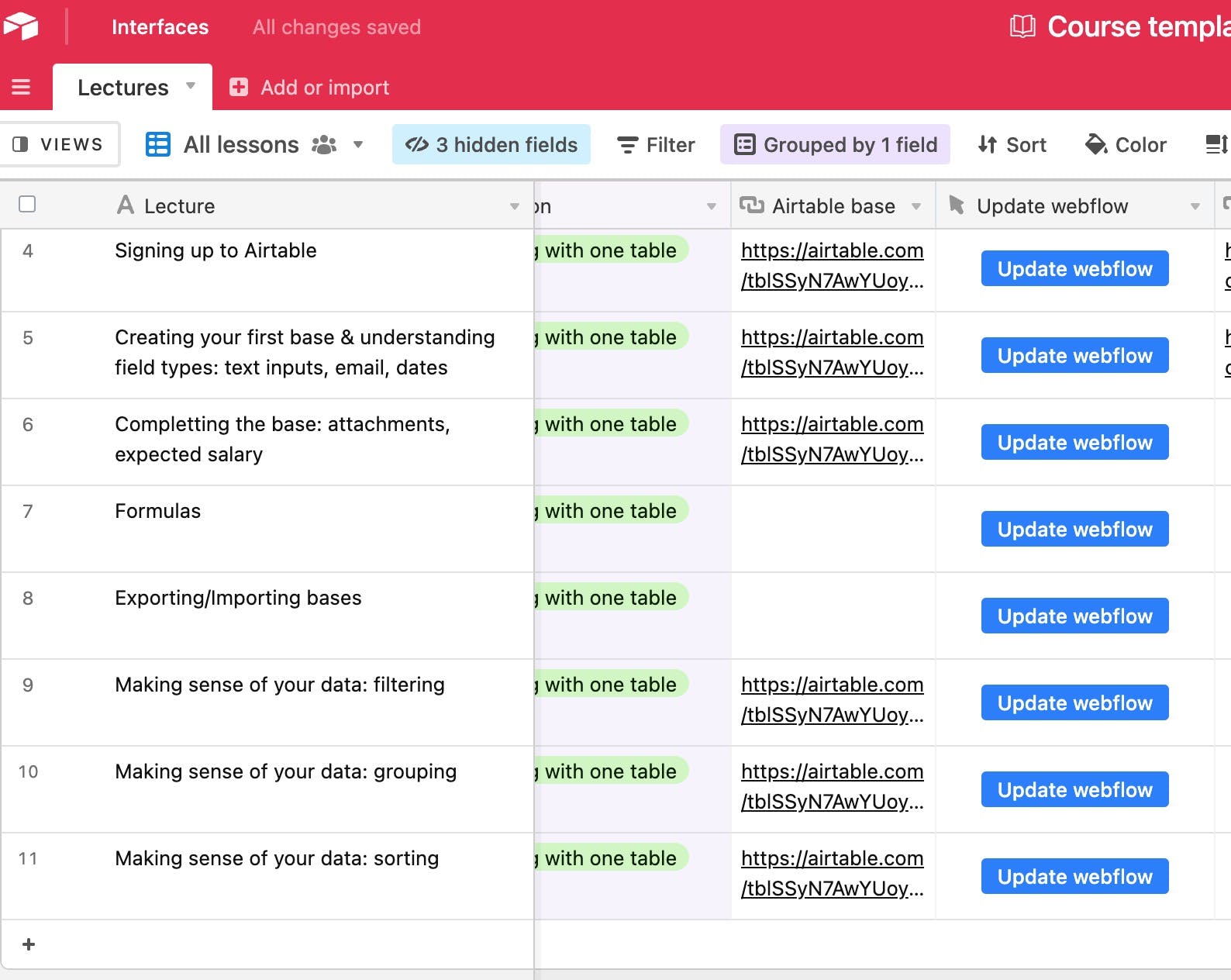Click Update webflow for filtering row
This screenshot has width=1231, height=980.
[x=1074, y=702]
